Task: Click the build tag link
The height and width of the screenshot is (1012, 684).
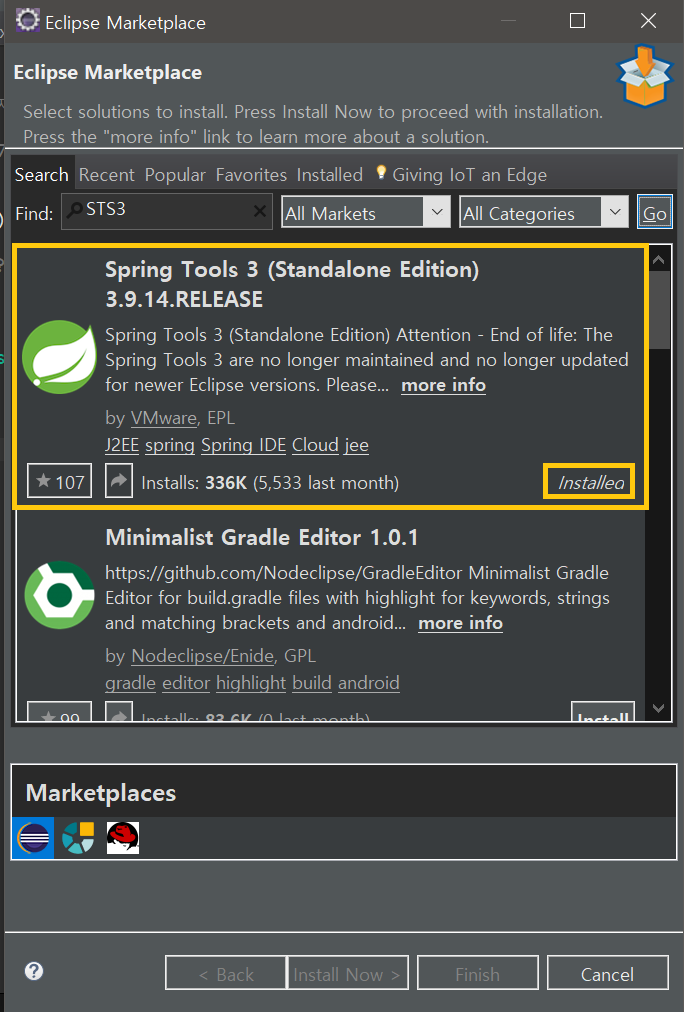Action: coord(312,683)
